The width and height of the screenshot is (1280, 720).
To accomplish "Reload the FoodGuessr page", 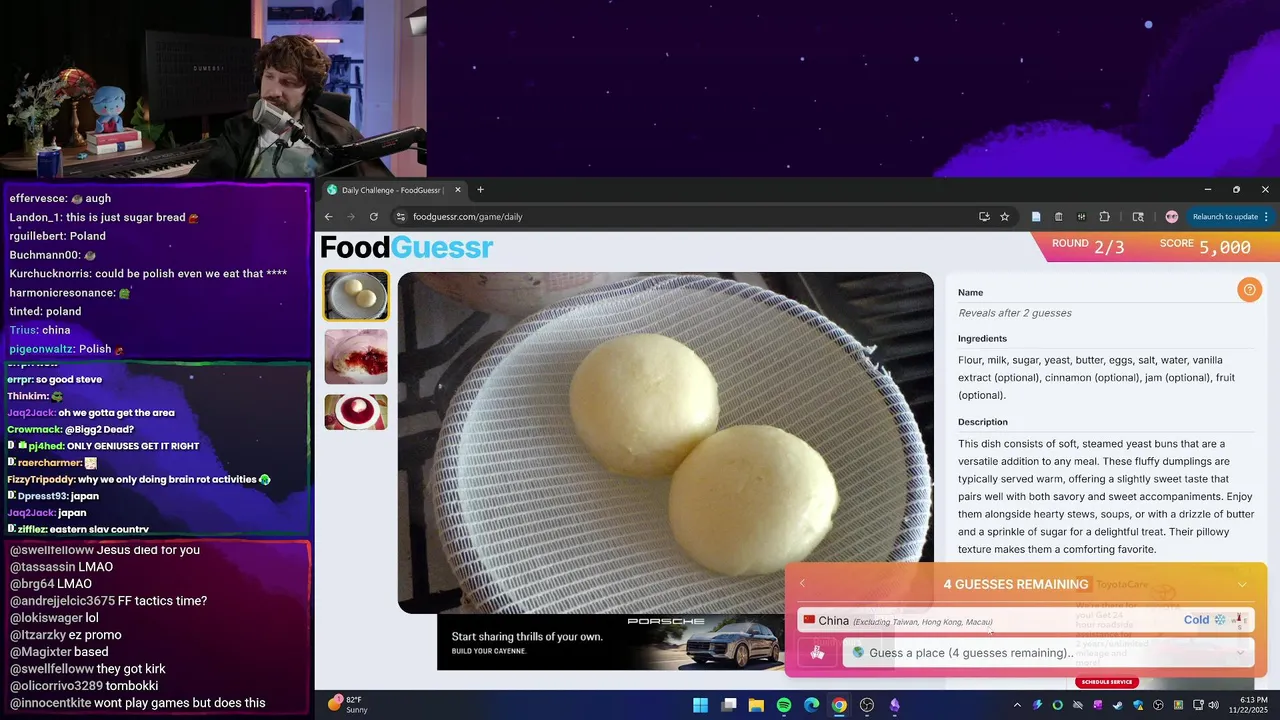I will tap(374, 216).
